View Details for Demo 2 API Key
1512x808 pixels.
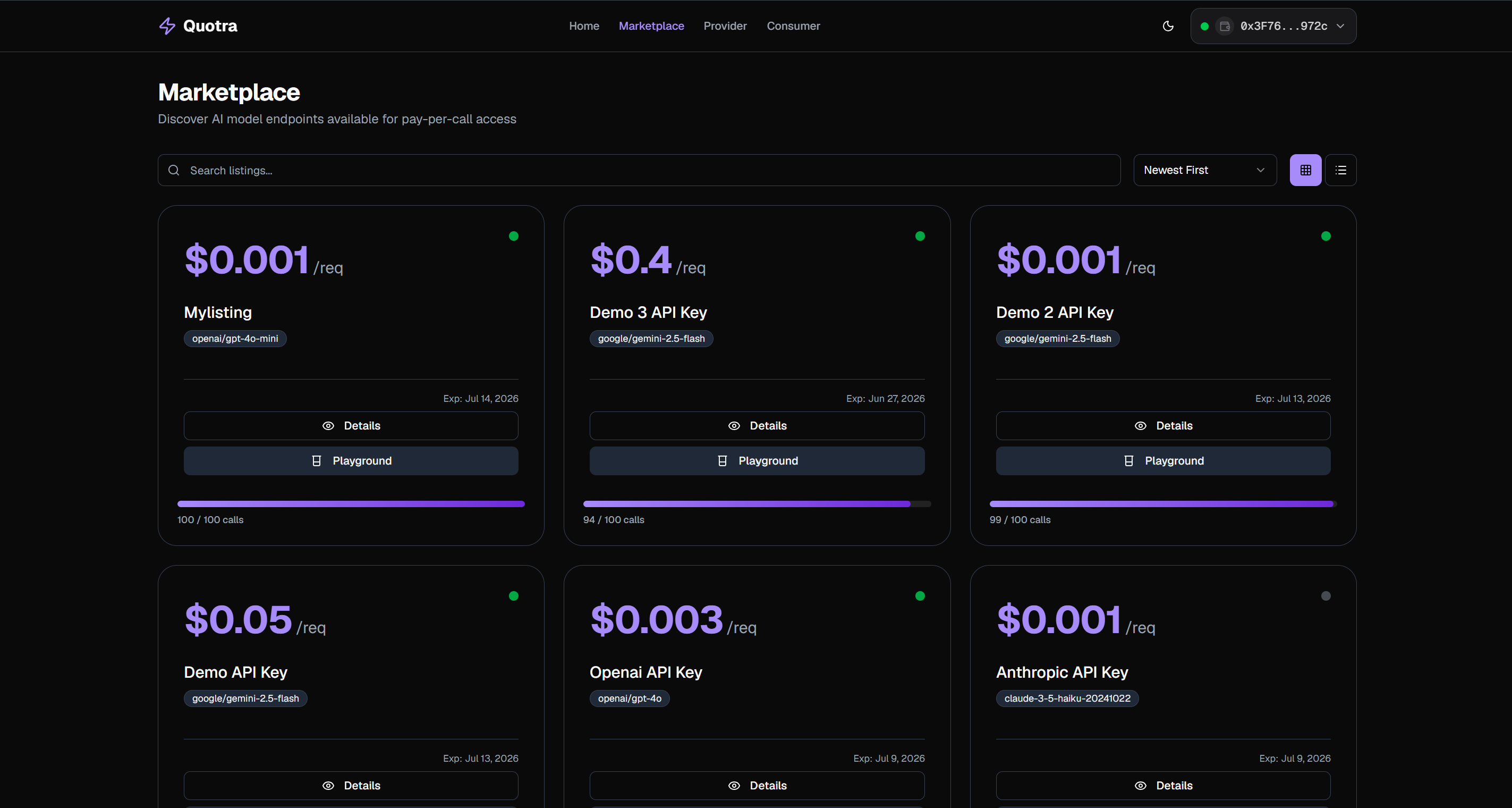point(1163,426)
